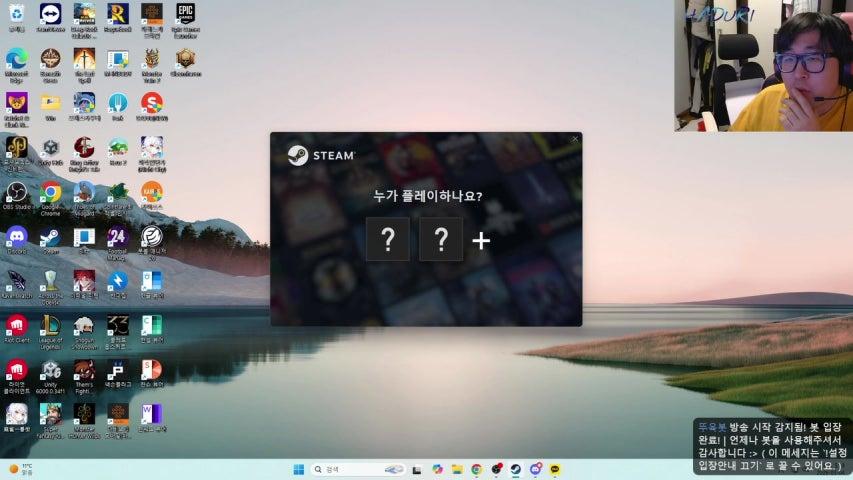This screenshot has height=480, width=853.
Task: Launch the desktop game with the '33' icon
Action: pos(118,332)
